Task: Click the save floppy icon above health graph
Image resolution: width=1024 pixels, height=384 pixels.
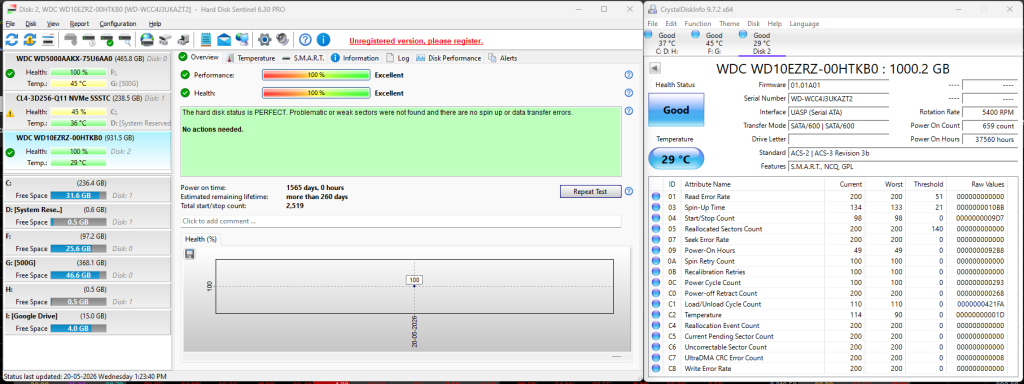Action: coord(190,253)
